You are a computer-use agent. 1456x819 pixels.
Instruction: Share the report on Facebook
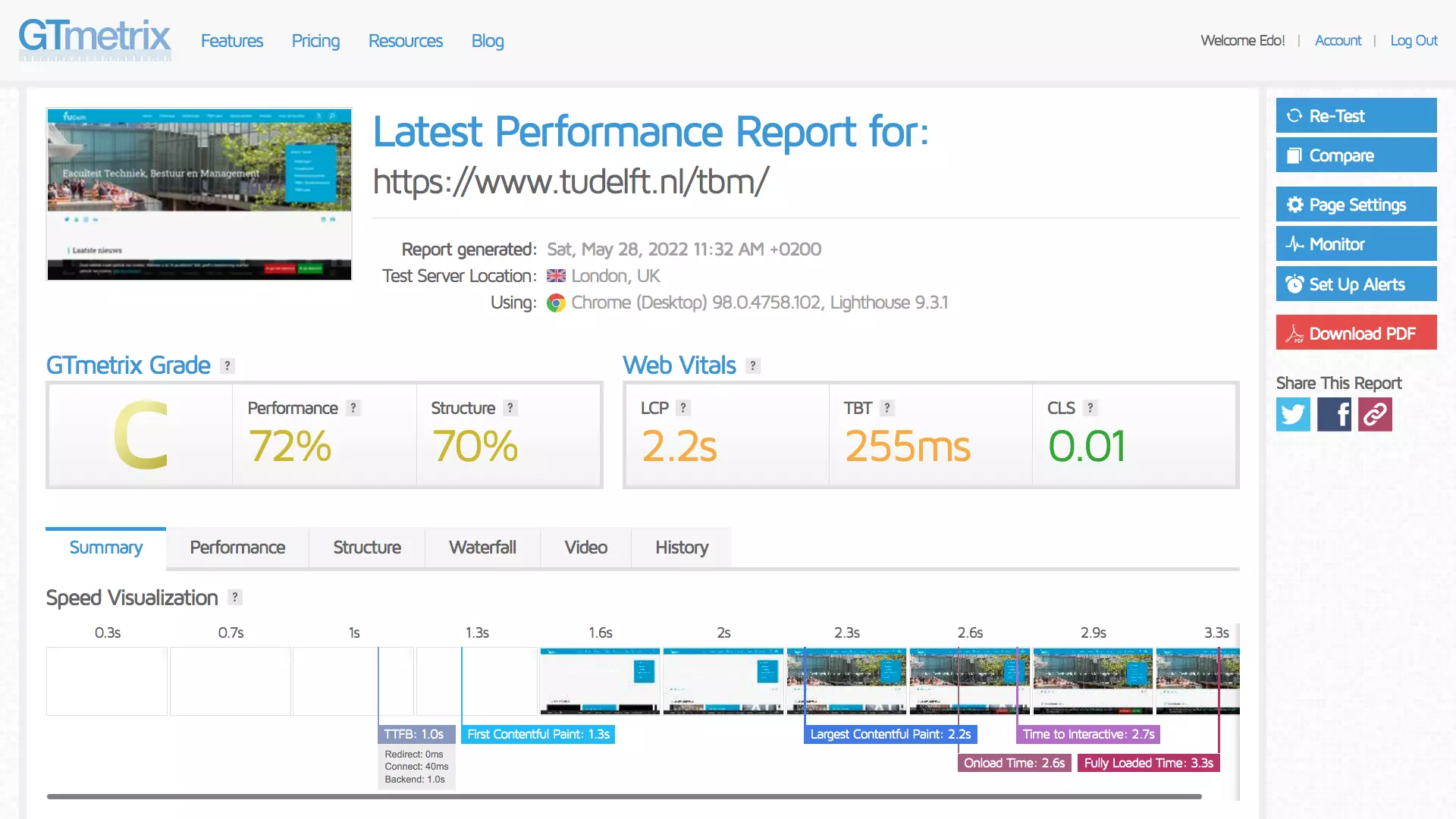[x=1334, y=415]
